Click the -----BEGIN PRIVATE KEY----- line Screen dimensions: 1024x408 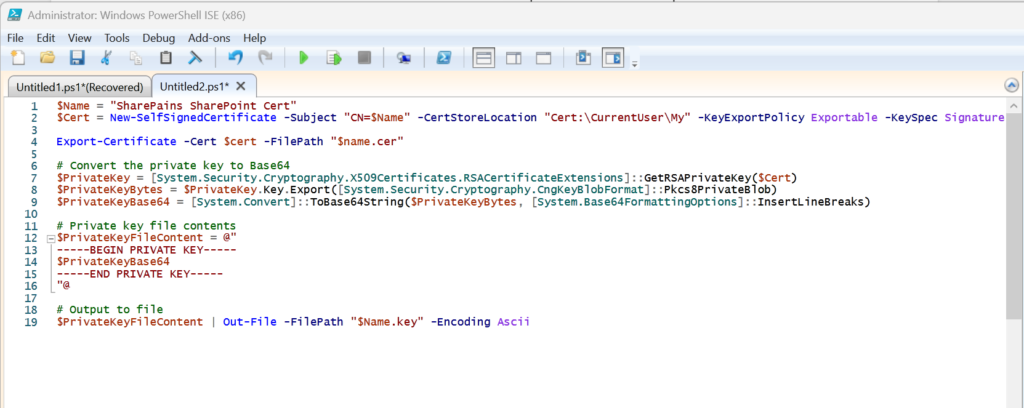[146, 250]
